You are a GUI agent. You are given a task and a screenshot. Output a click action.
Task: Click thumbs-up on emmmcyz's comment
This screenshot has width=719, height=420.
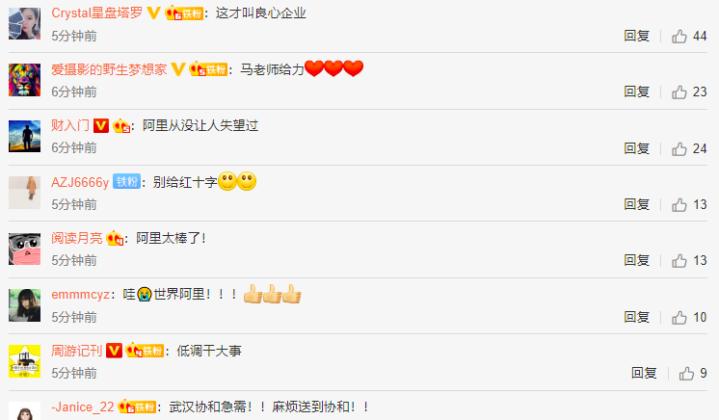pos(679,317)
